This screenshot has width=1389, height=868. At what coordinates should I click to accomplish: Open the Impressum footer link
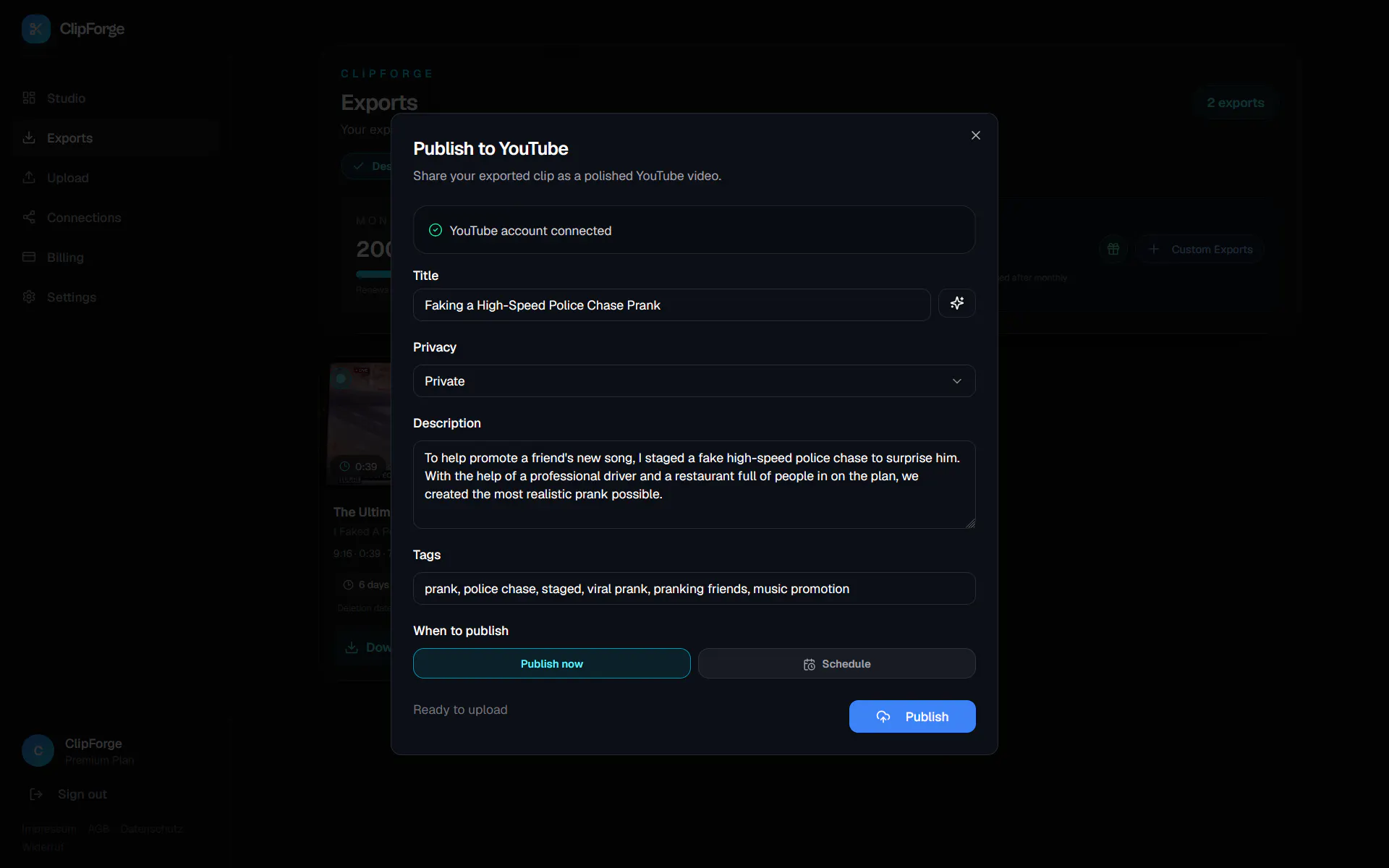[49, 829]
